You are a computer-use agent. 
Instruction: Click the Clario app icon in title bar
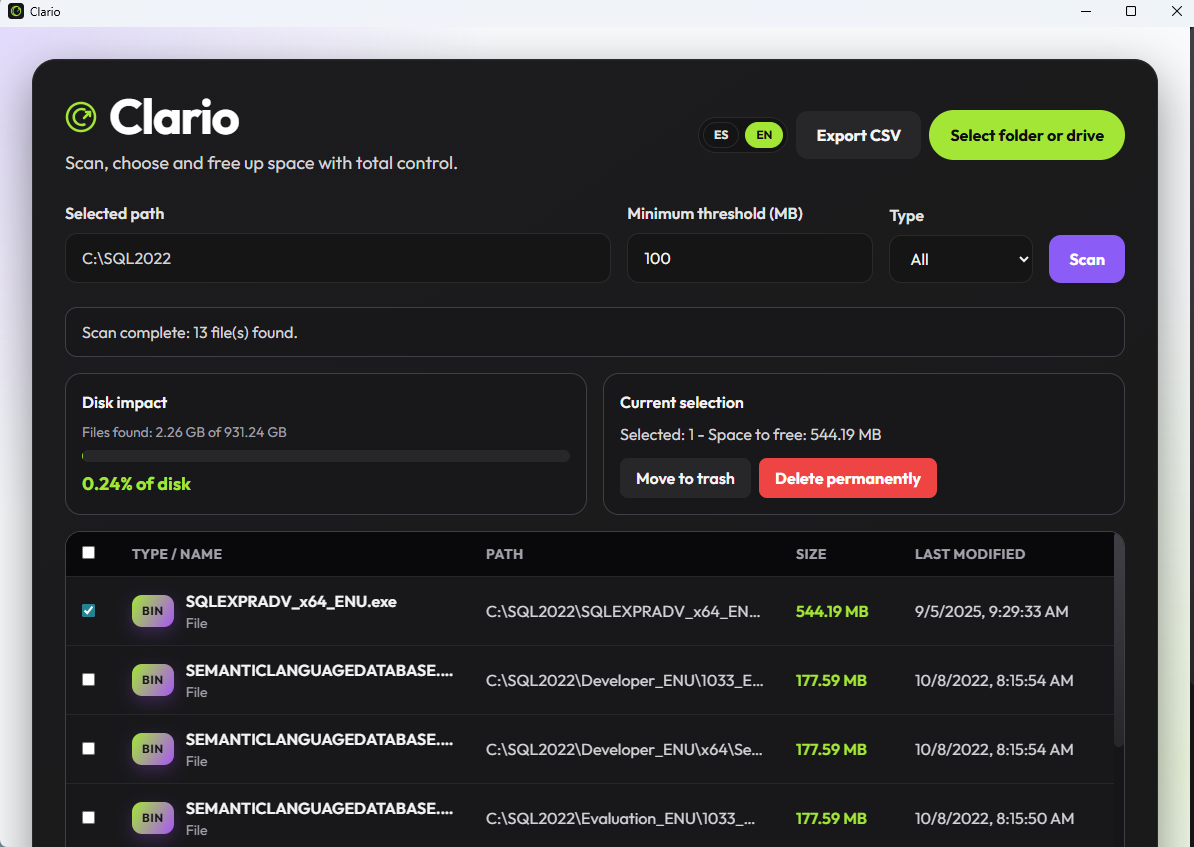tap(16, 11)
